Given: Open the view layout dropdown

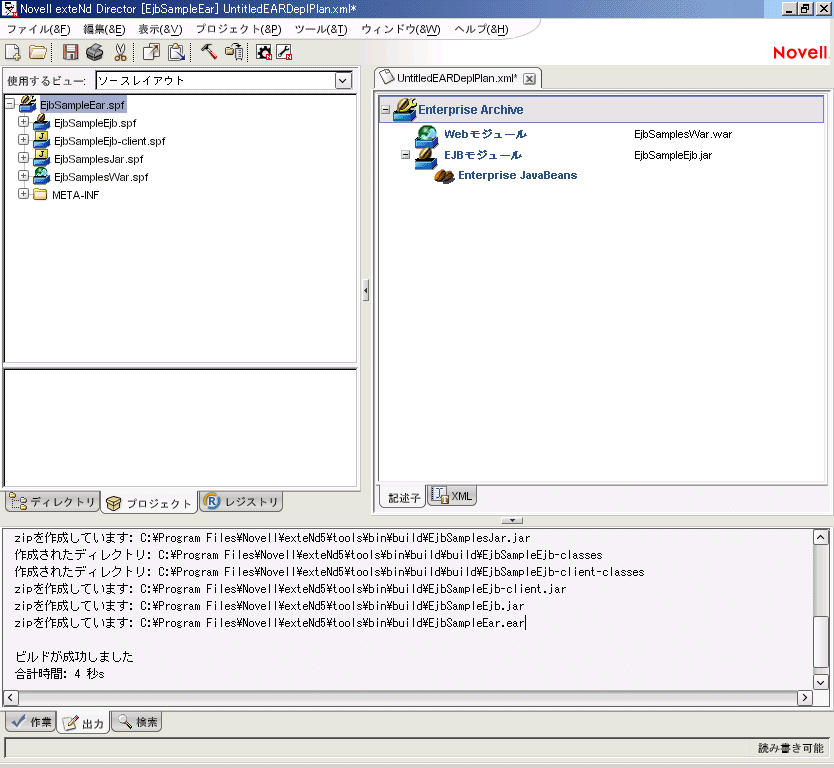Looking at the screenshot, I should pos(343,80).
